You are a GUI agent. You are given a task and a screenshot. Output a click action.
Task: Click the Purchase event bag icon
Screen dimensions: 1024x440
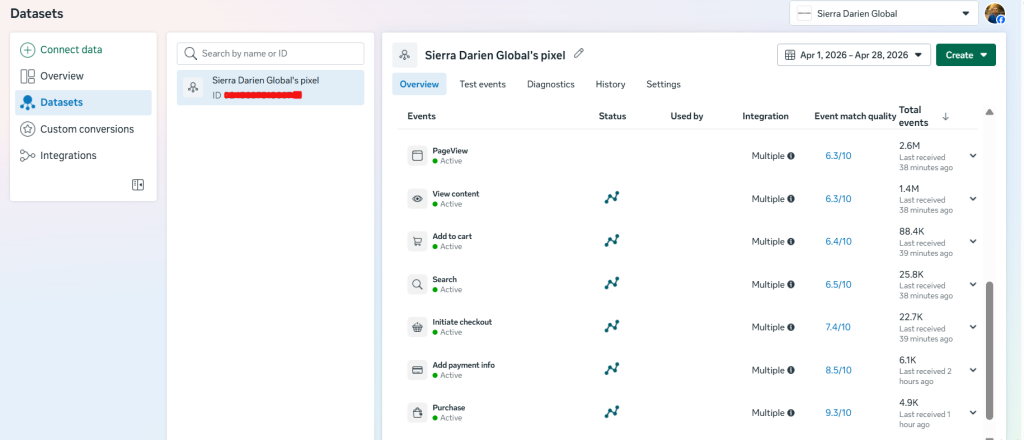(x=417, y=413)
